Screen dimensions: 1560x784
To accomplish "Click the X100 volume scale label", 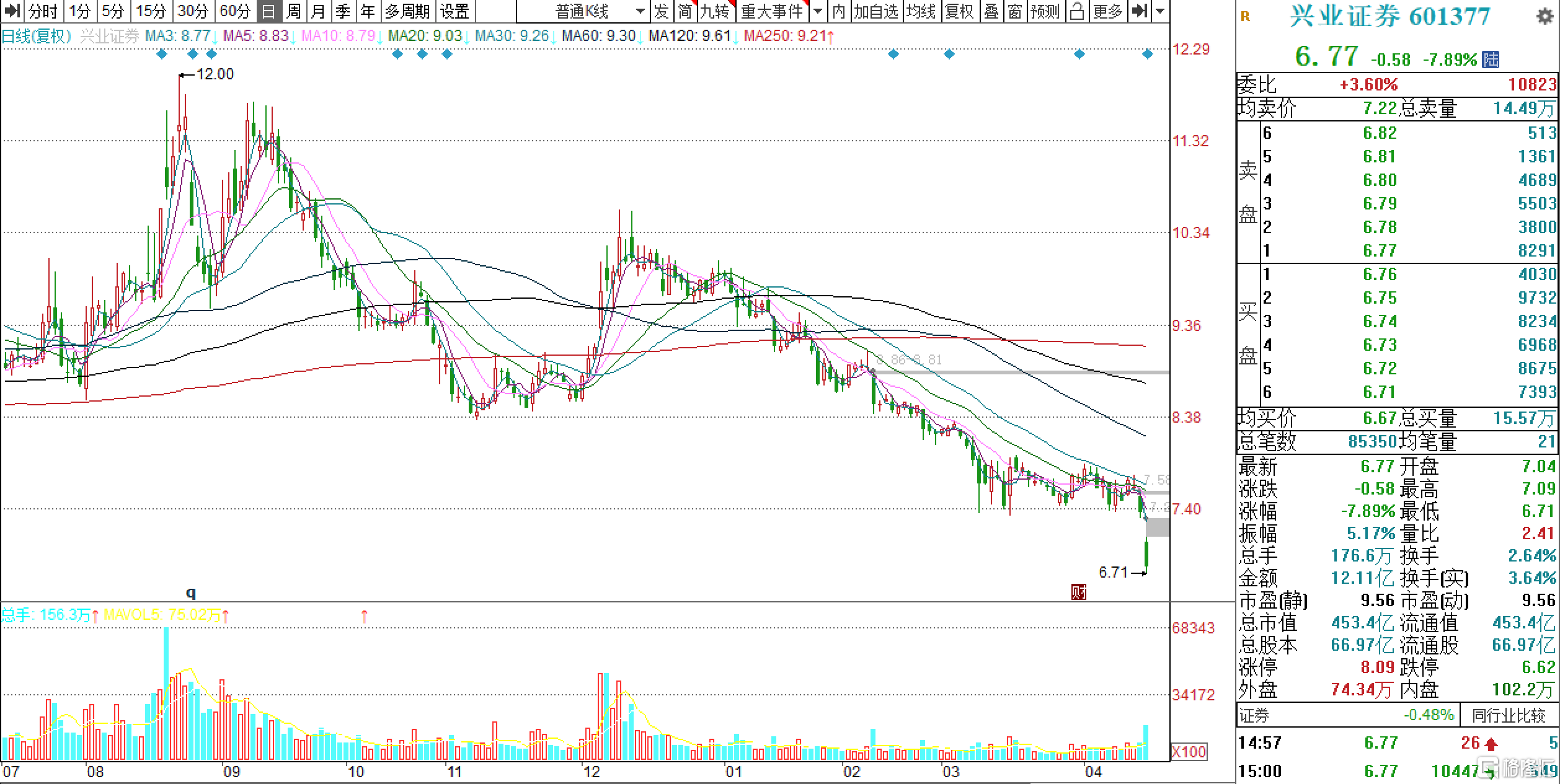I will tap(1189, 752).
